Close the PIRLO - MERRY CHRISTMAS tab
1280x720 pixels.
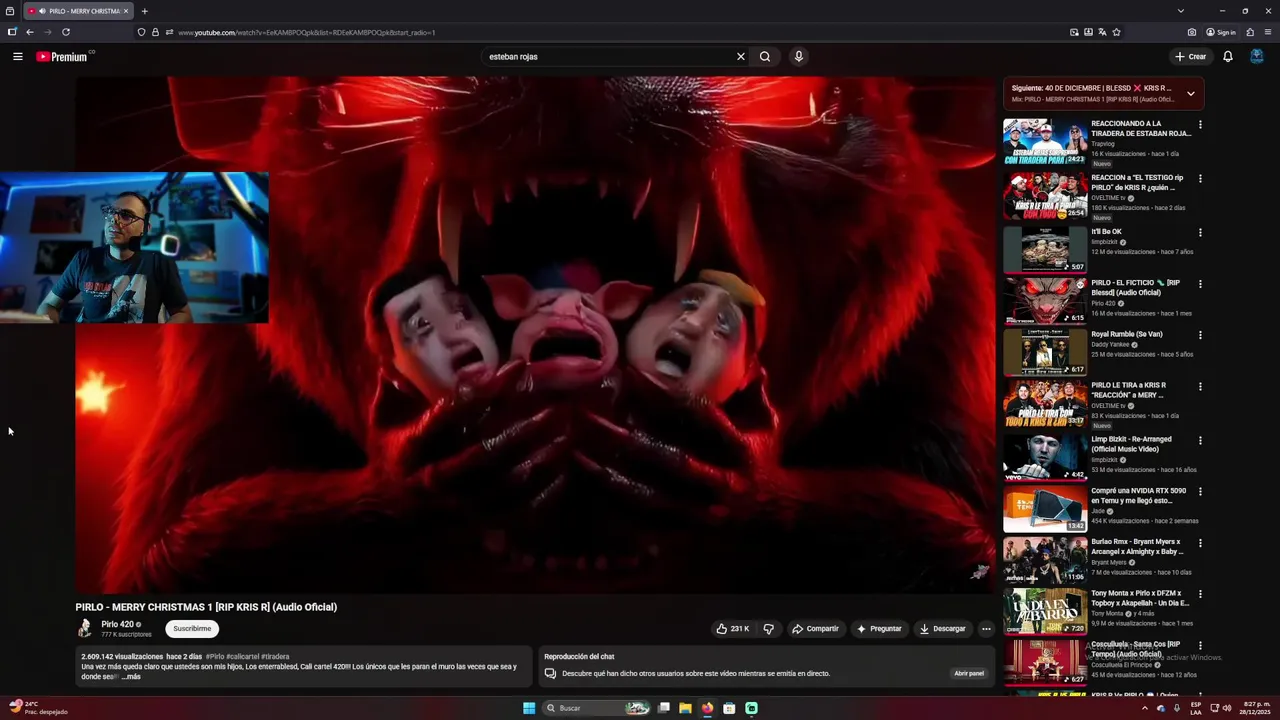126,11
